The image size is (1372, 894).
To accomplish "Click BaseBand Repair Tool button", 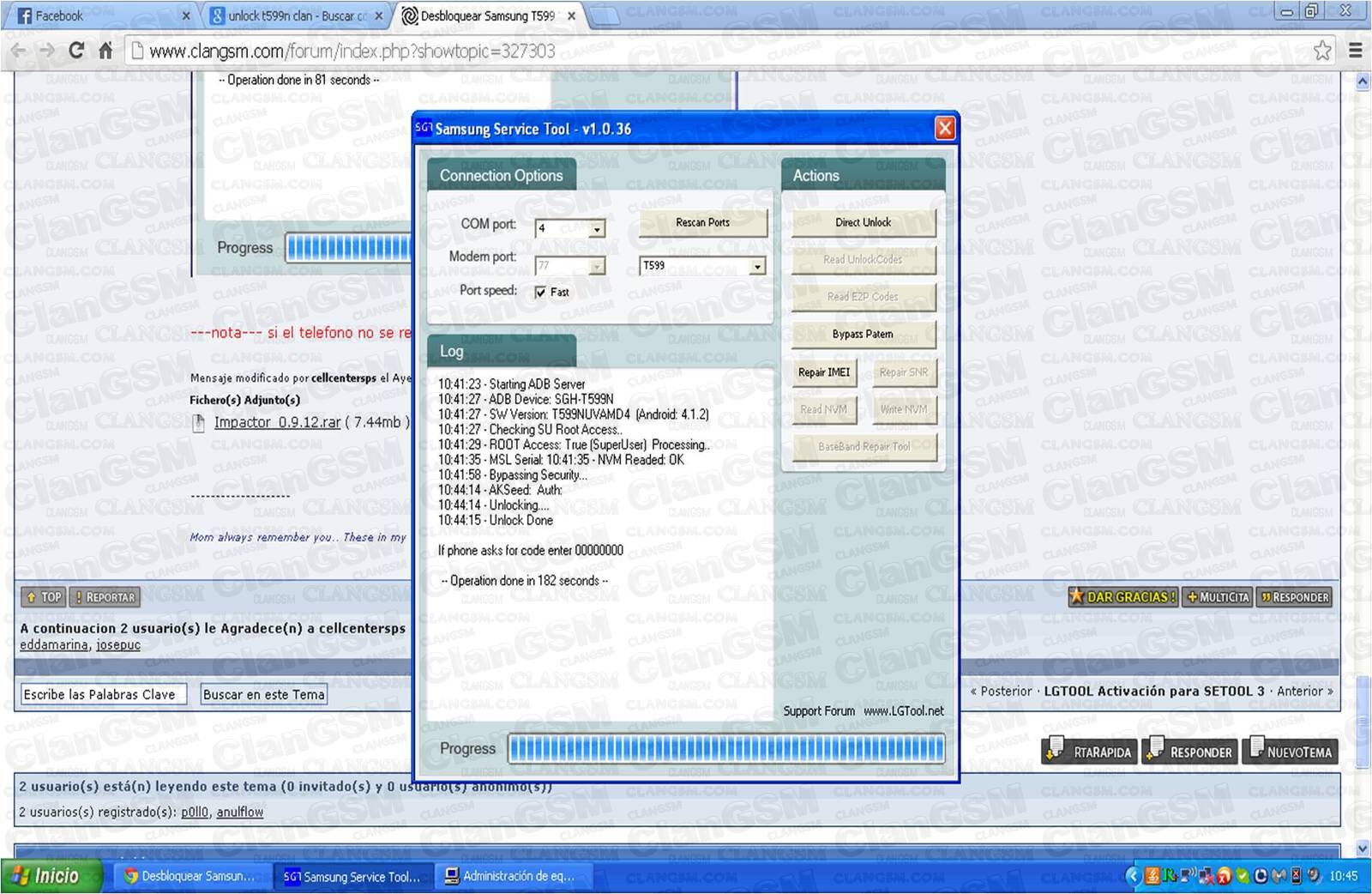I will (x=864, y=447).
